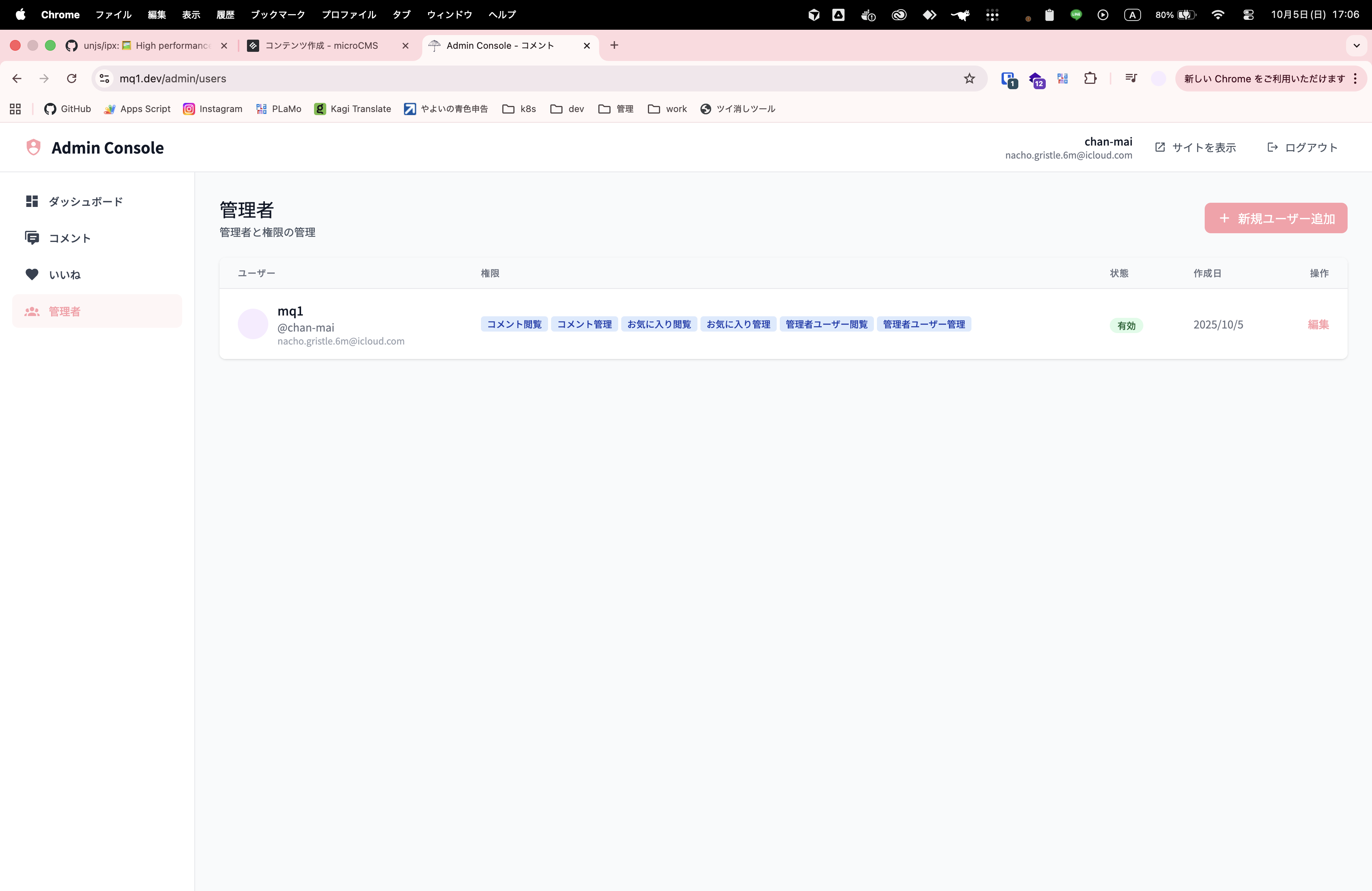The width and height of the screenshot is (1372, 891).
Task: Click the 管理者 people icon in sidebar
Action: (32, 311)
